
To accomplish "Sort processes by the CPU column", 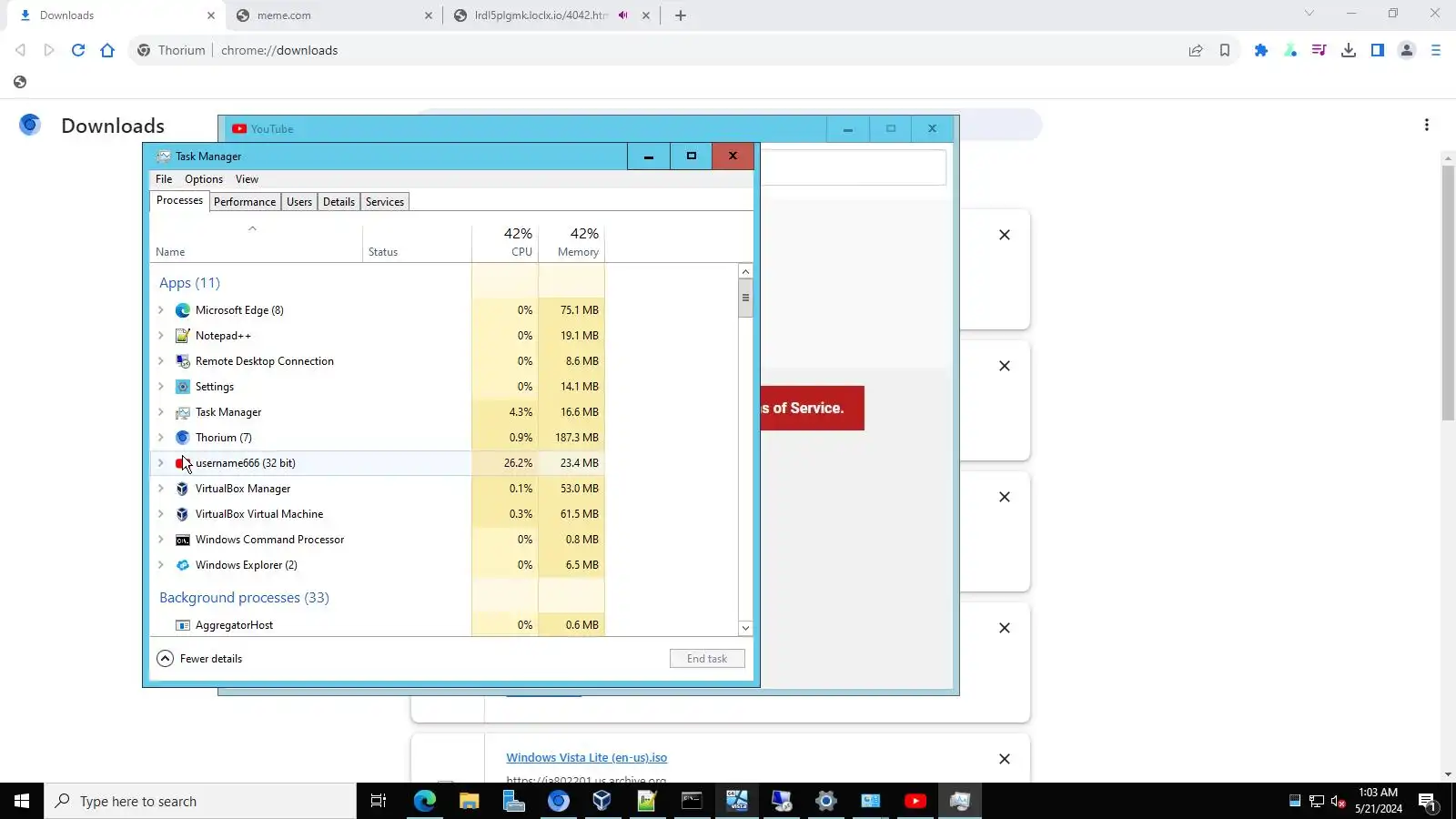I will click(x=505, y=242).
